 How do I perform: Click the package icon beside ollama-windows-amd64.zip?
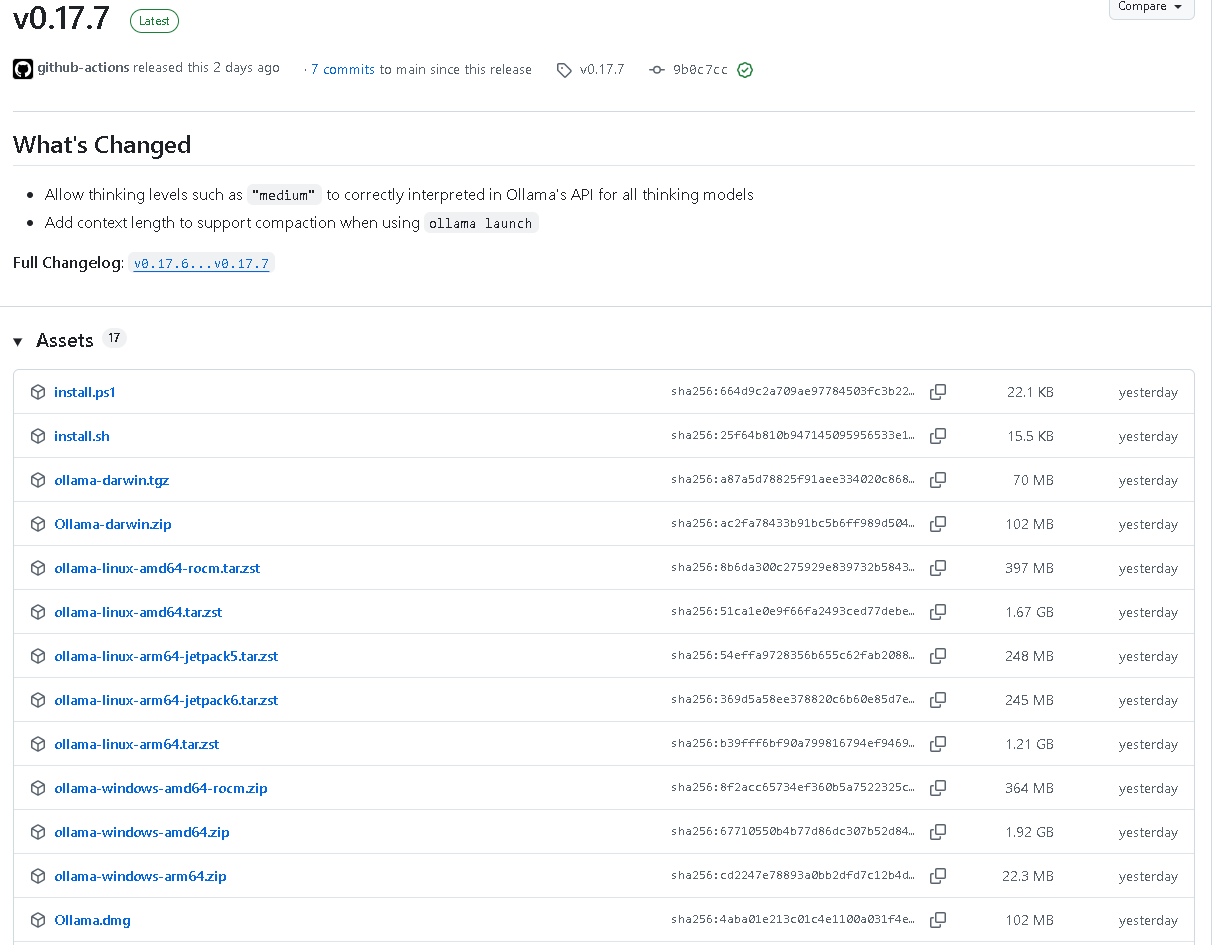coord(38,832)
